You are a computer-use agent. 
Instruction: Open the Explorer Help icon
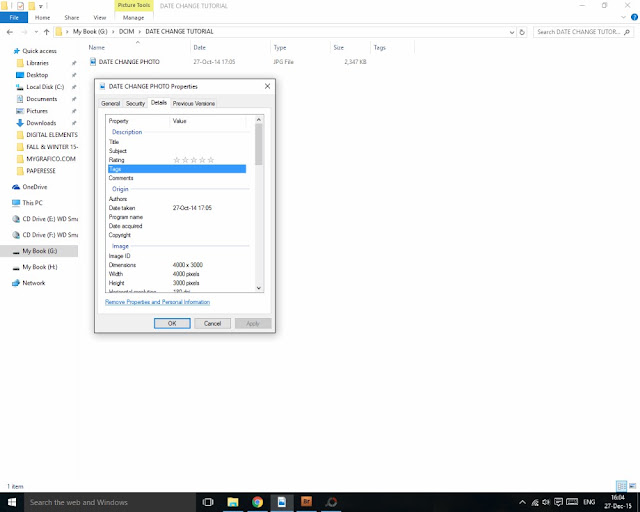pos(634,17)
